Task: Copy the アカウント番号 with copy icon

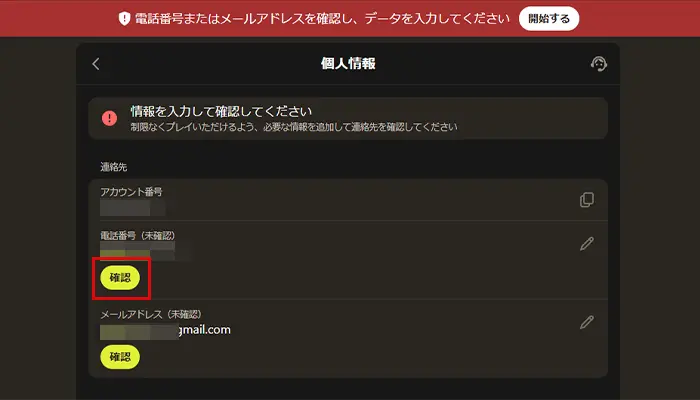Action: [587, 200]
